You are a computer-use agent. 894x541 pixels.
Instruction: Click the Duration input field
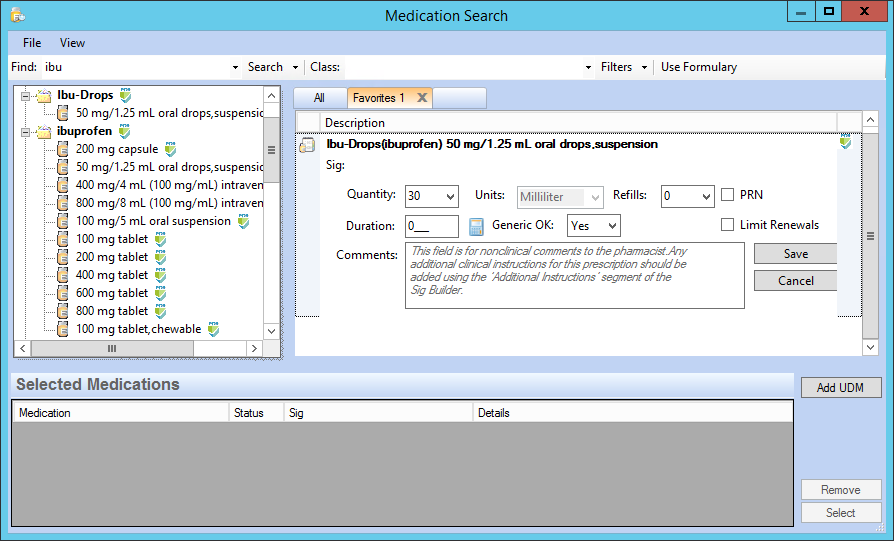pos(432,226)
